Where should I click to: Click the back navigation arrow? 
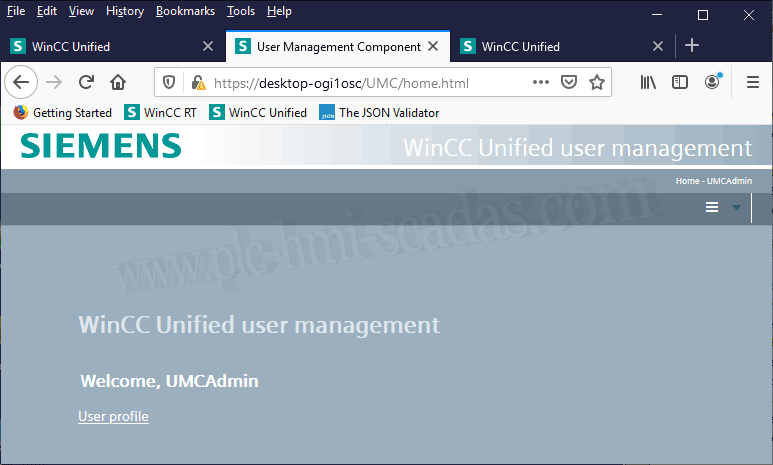point(22,82)
